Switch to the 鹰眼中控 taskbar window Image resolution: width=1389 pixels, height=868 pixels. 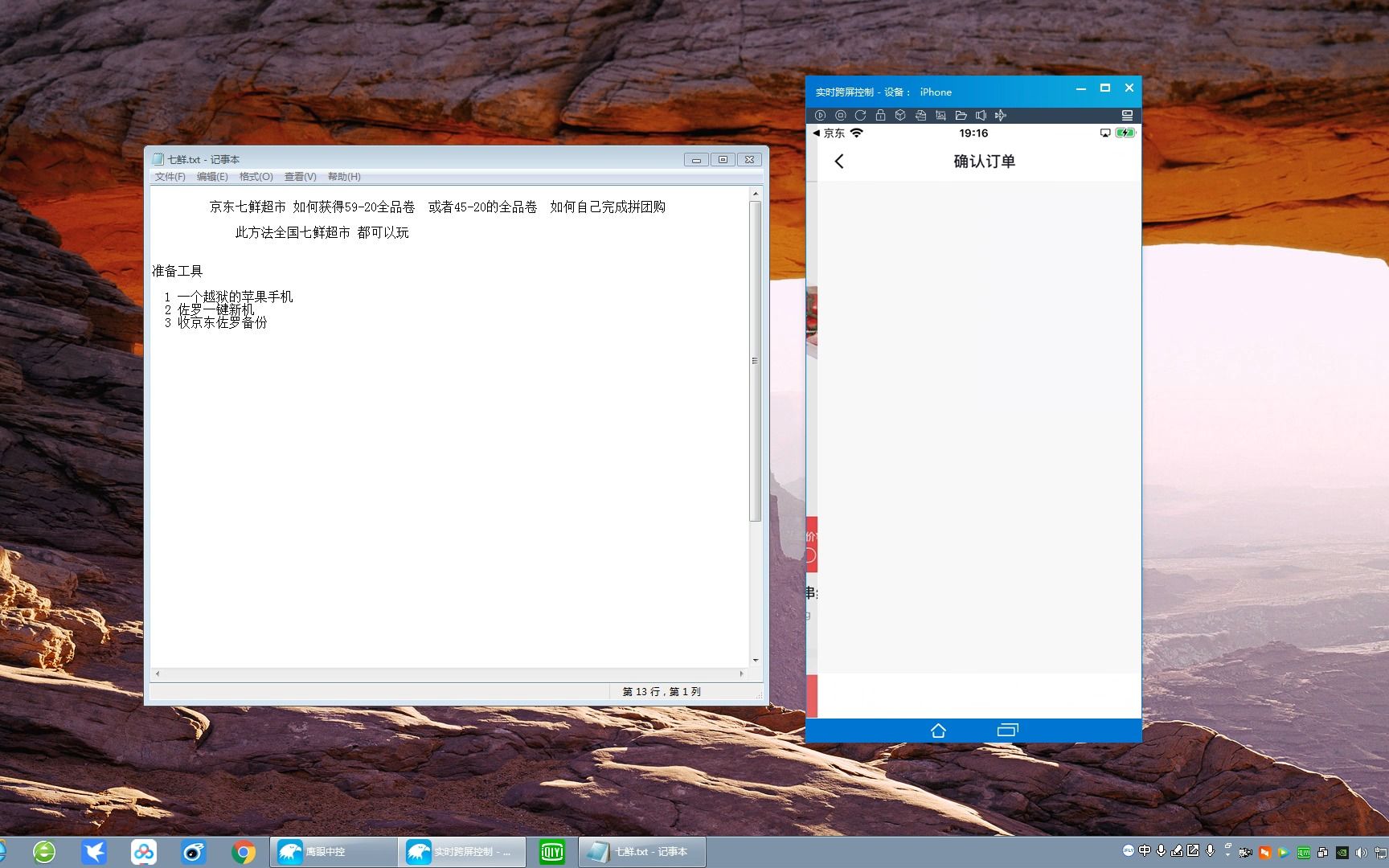(333, 852)
